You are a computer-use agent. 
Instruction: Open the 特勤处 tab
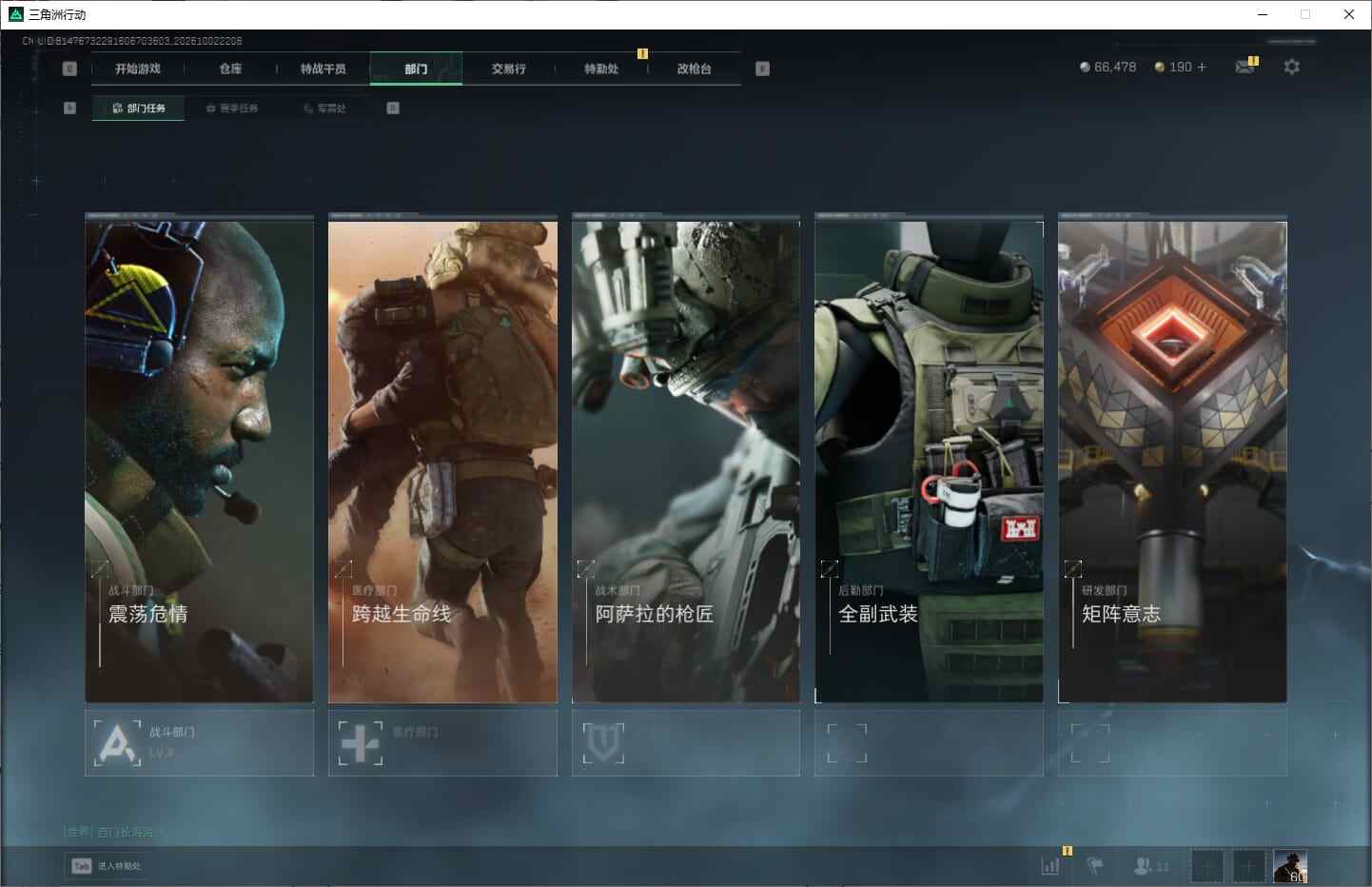[601, 69]
